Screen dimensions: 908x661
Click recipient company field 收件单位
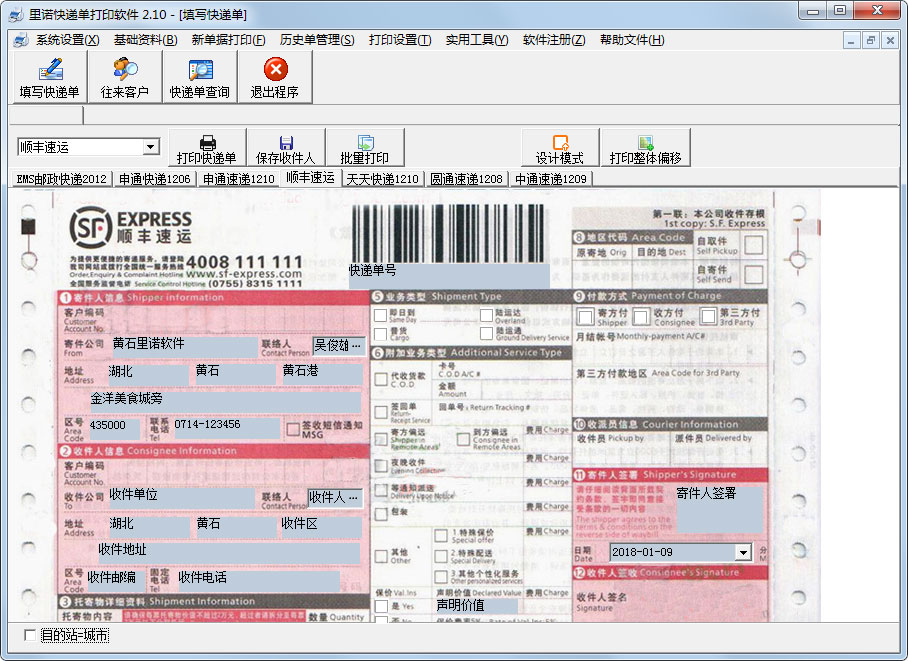click(181, 498)
